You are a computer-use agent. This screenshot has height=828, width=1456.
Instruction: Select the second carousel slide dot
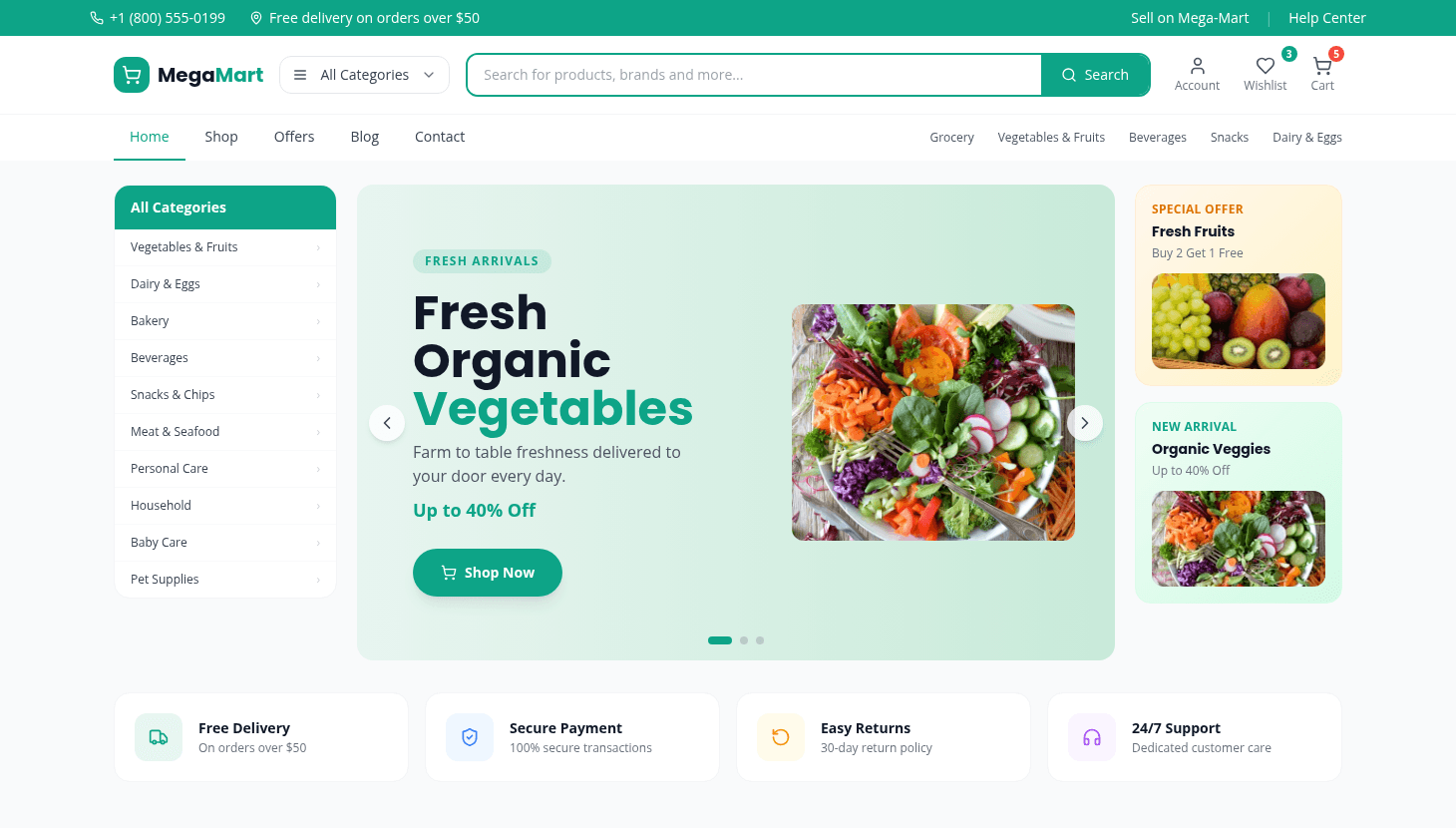click(744, 640)
